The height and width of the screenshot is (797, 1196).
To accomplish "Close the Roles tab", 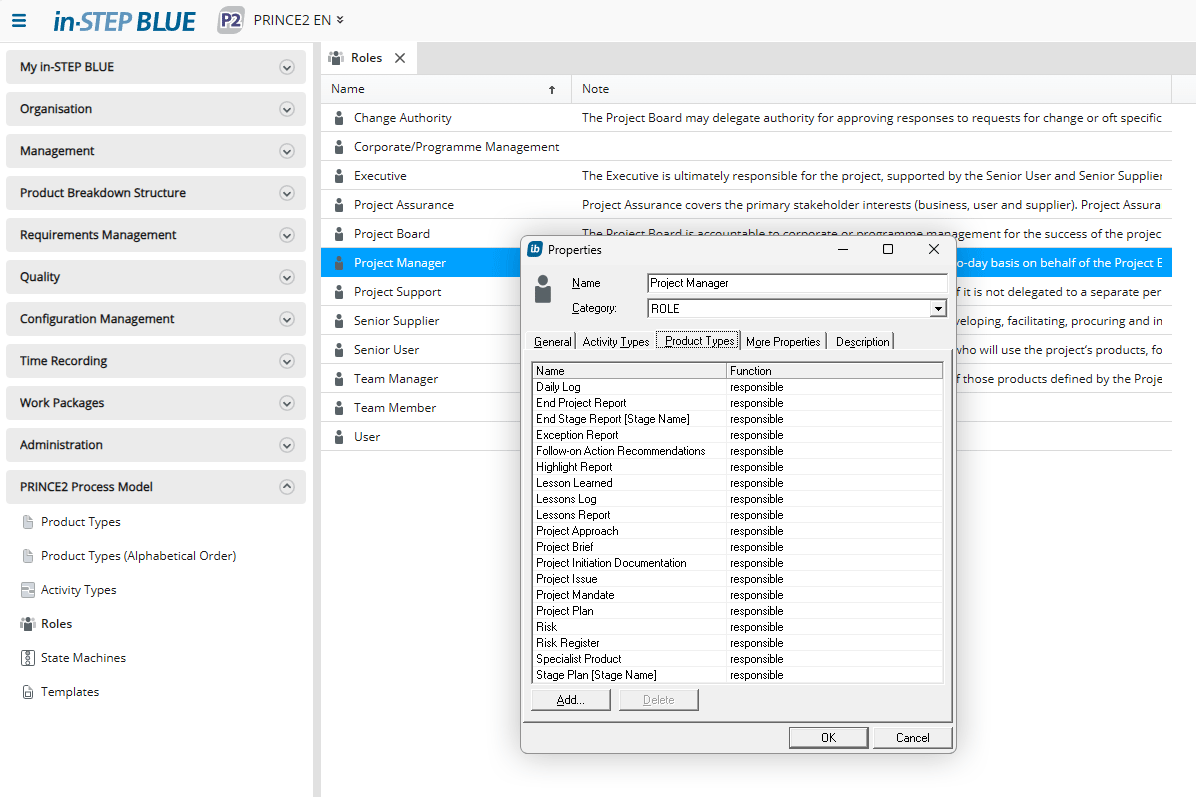I will pyautogui.click(x=400, y=58).
